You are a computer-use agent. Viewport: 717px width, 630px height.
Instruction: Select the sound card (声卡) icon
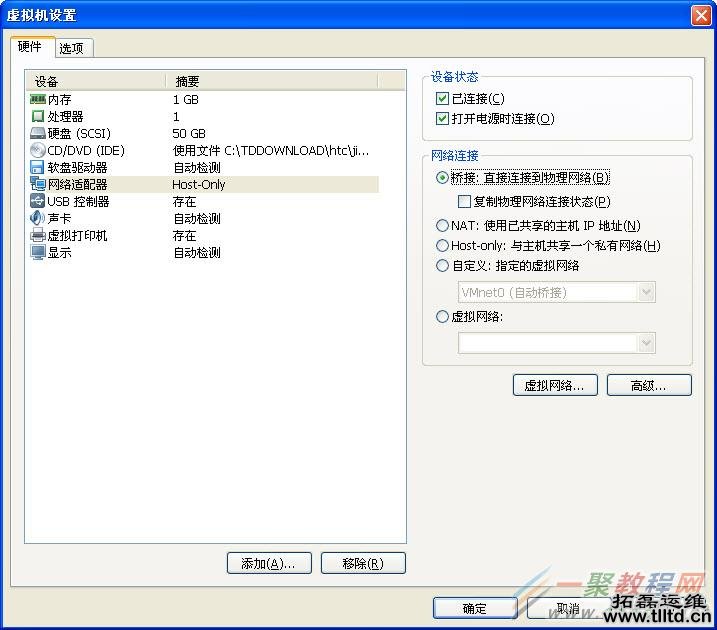click(x=37, y=218)
